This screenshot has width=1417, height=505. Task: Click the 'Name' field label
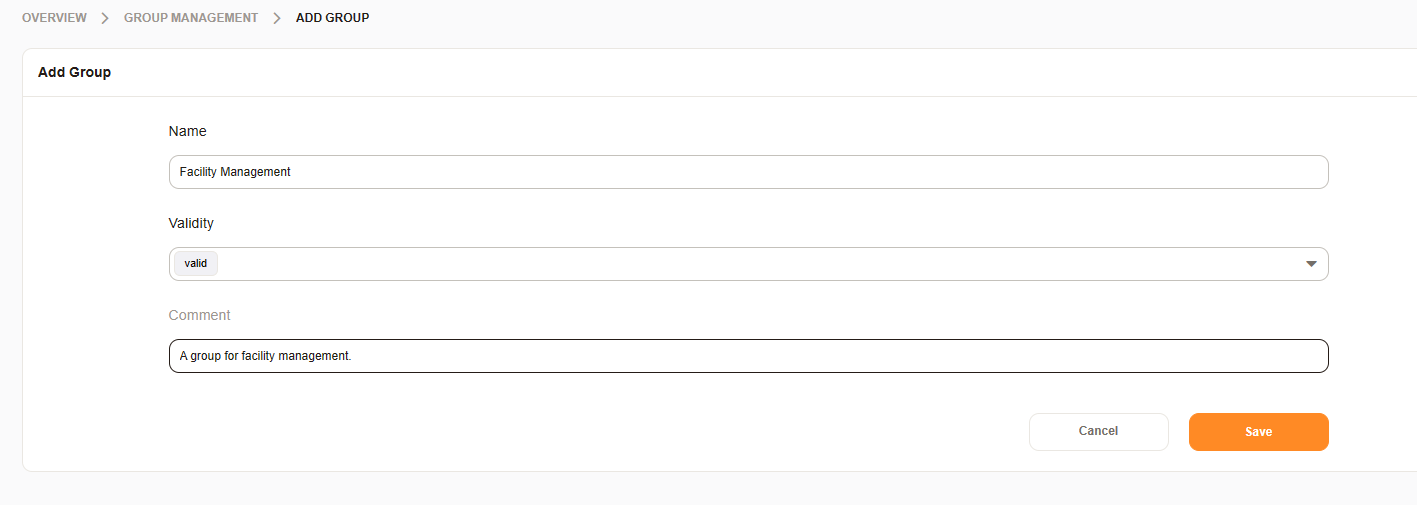(188, 131)
